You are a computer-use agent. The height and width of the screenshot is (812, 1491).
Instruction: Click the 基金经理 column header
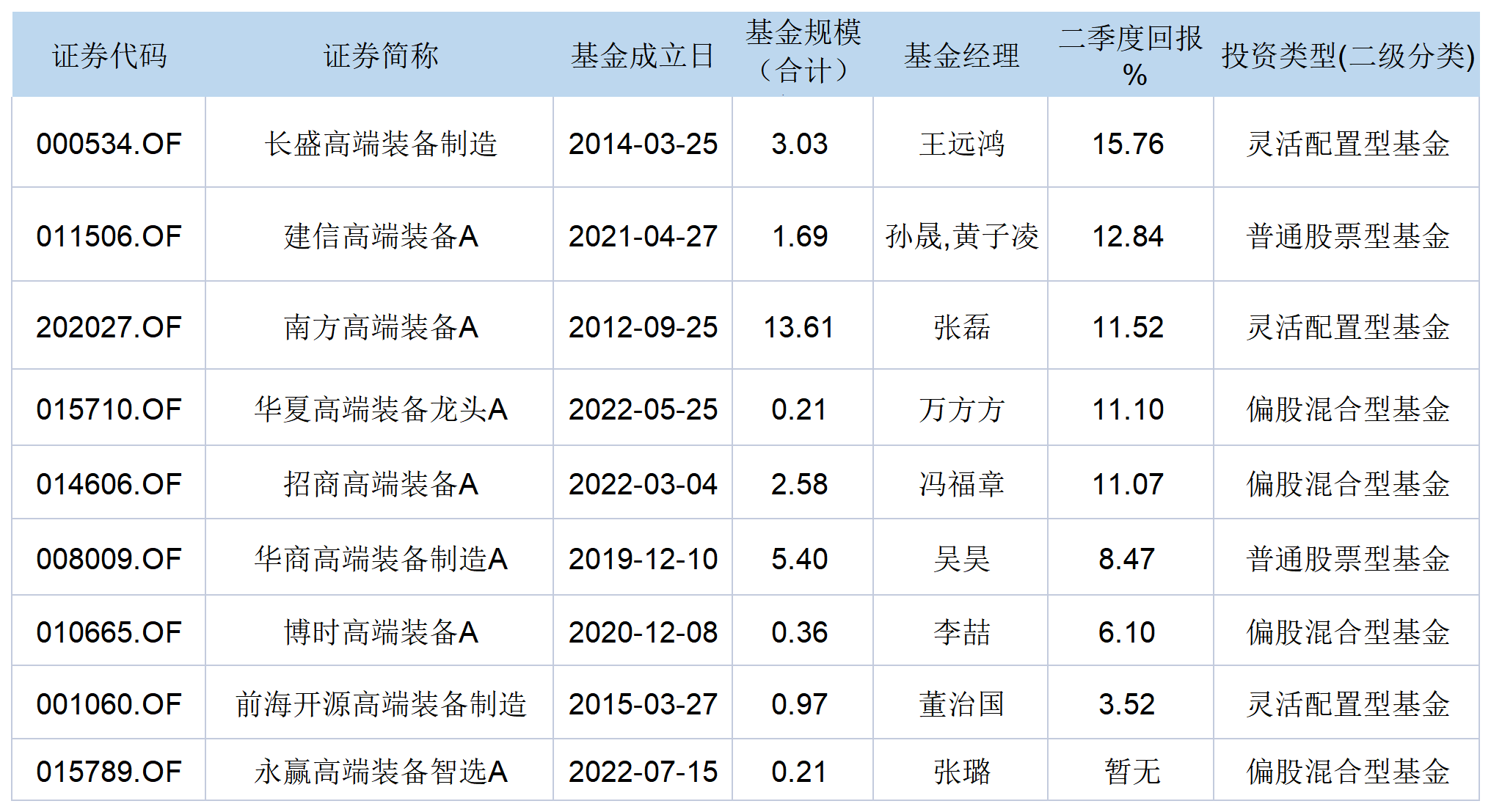click(x=961, y=56)
